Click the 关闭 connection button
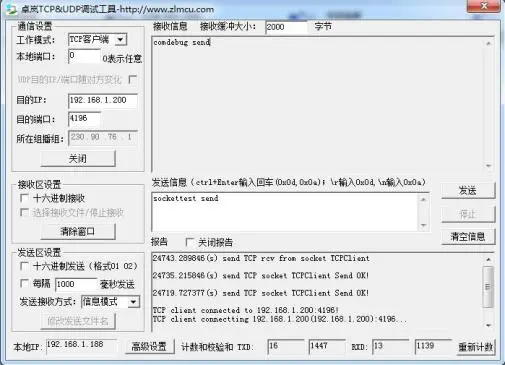The image size is (505, 365). coord(78,158)
